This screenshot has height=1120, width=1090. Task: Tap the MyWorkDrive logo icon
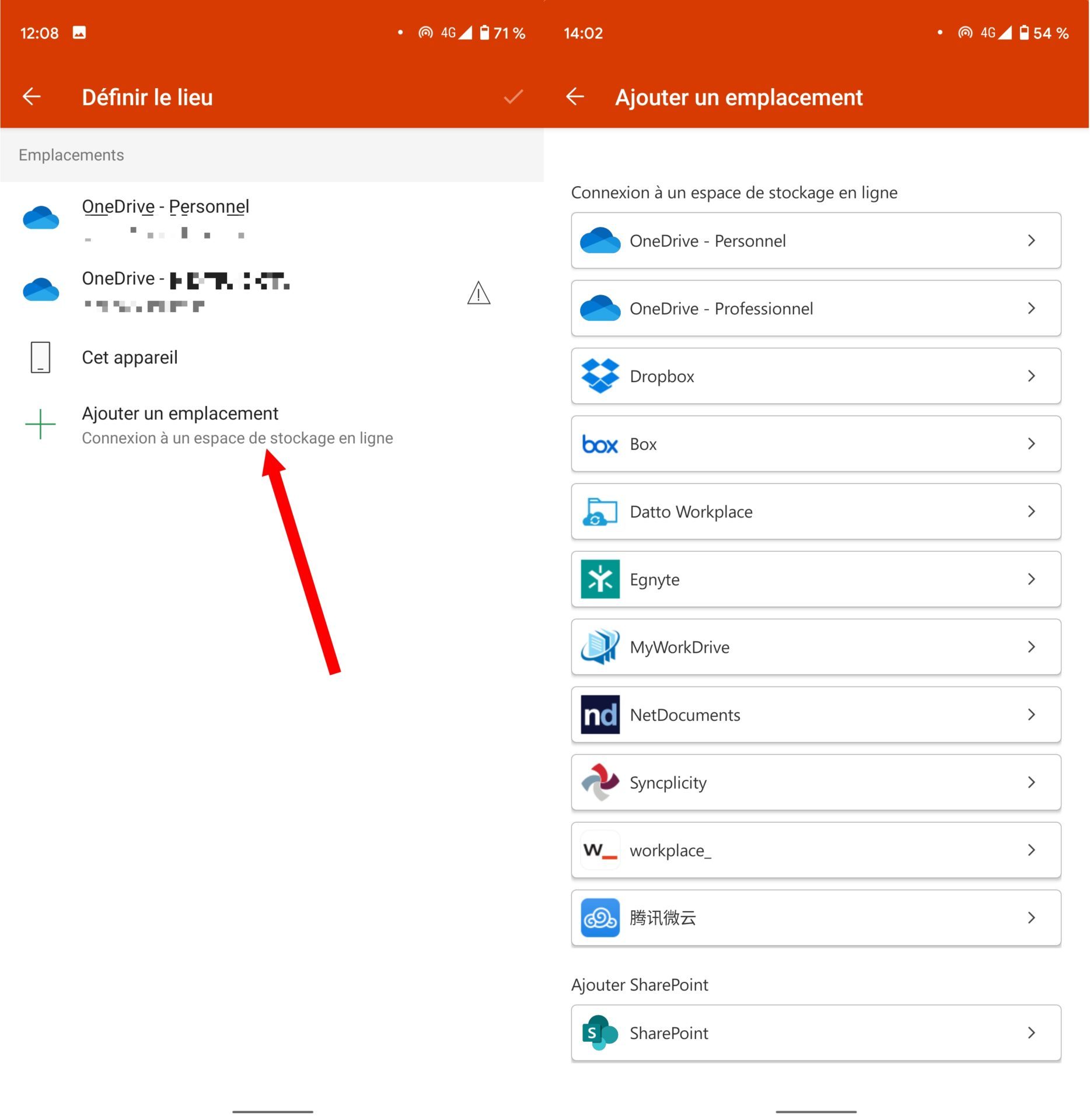click(600, 646)
